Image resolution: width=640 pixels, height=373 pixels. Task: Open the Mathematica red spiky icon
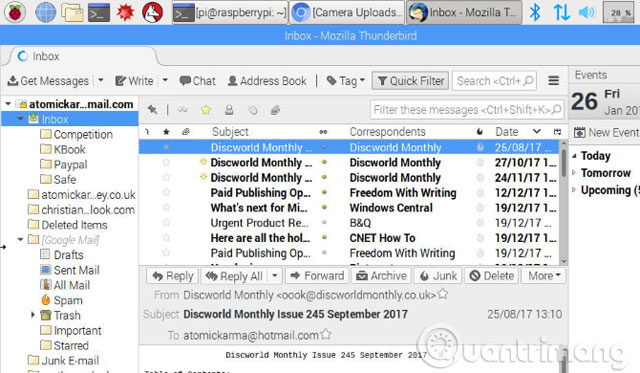[x=125, y=12]
